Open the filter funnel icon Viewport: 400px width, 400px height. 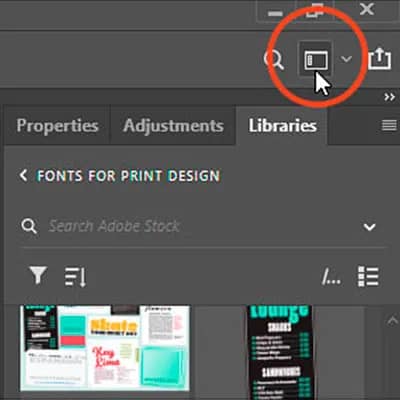(38, 275)
